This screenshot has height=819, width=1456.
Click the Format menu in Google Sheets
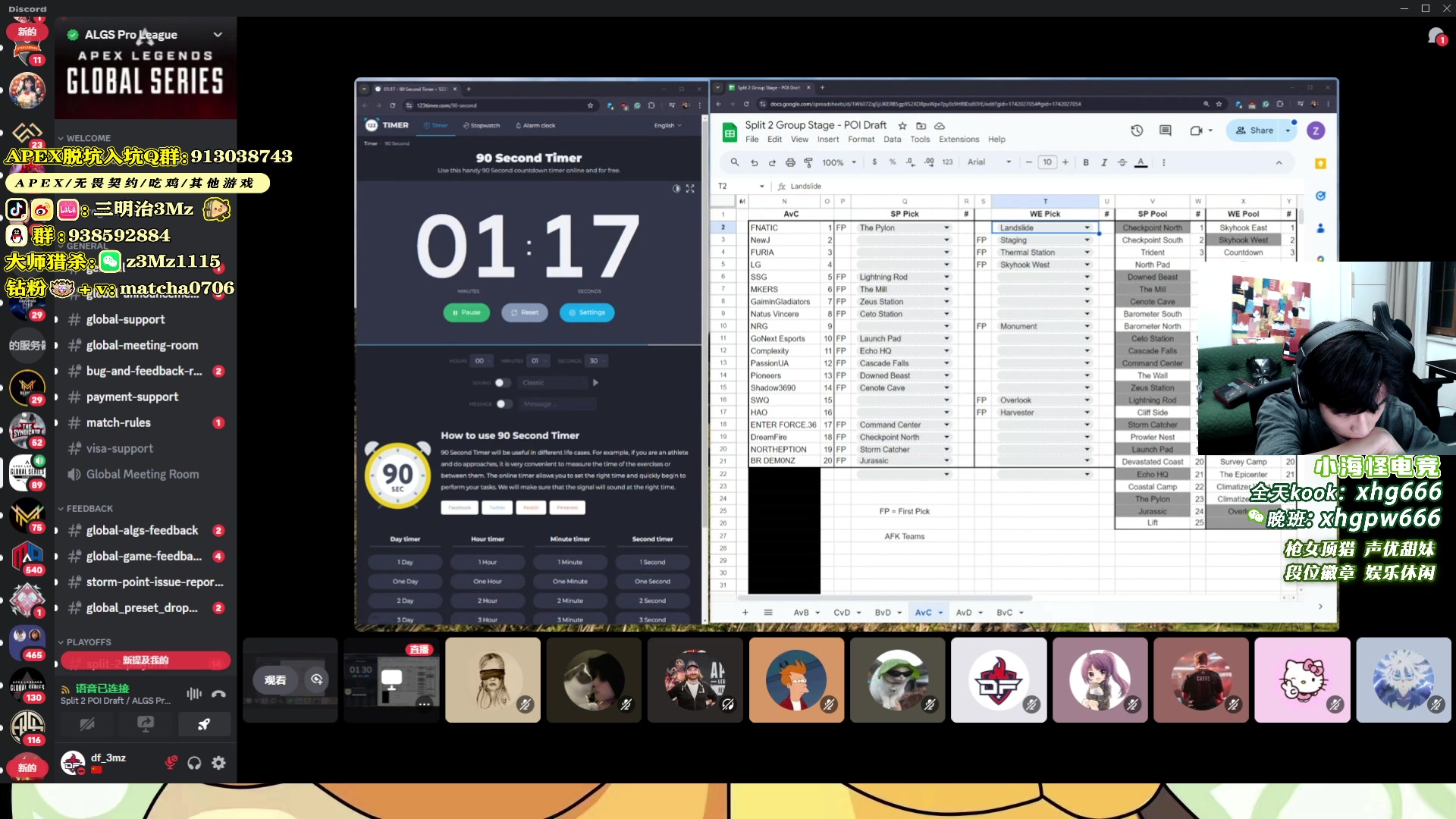tap(861, 139)
